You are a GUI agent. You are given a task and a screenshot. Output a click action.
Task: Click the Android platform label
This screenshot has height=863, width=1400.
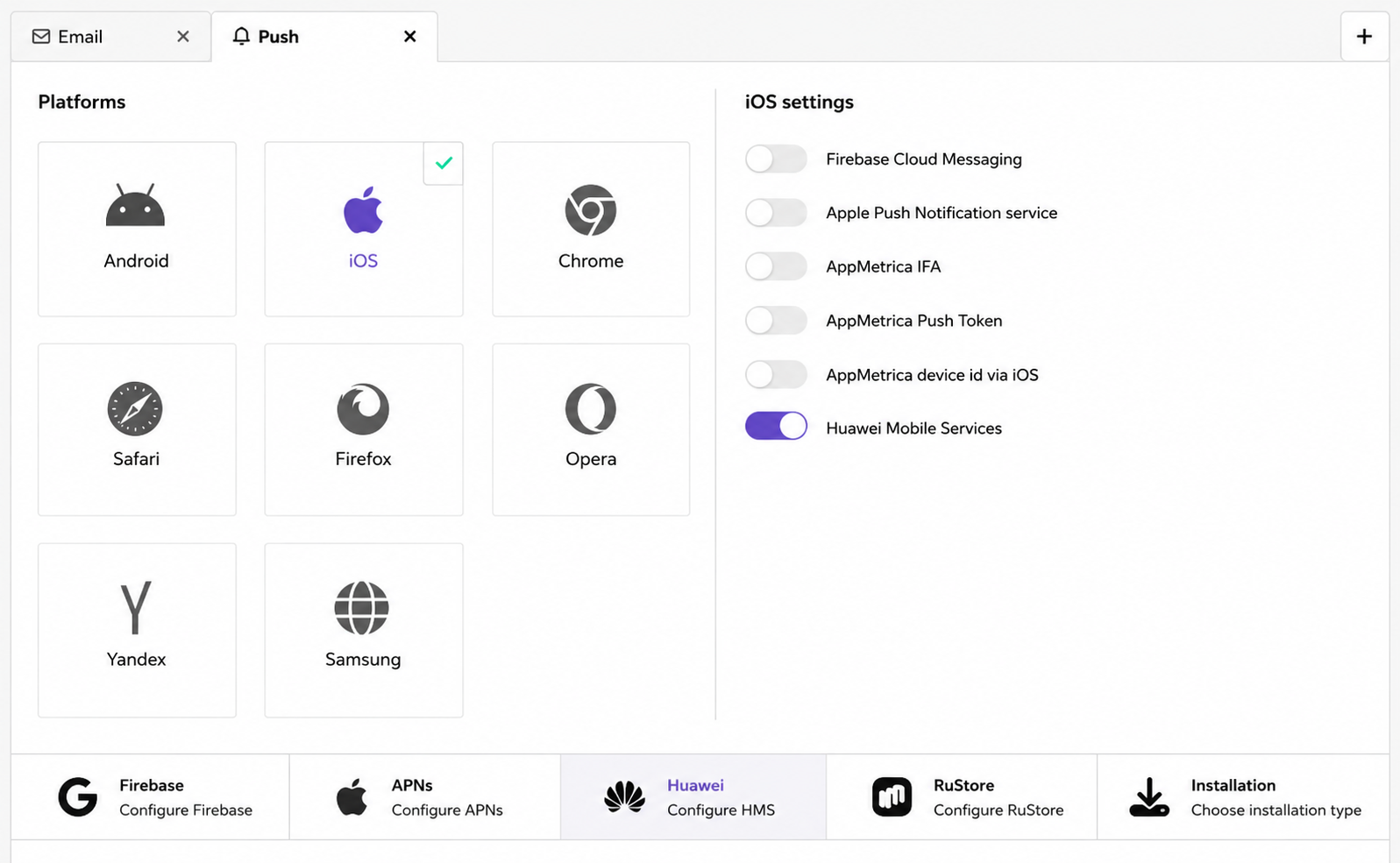point(136,261)
